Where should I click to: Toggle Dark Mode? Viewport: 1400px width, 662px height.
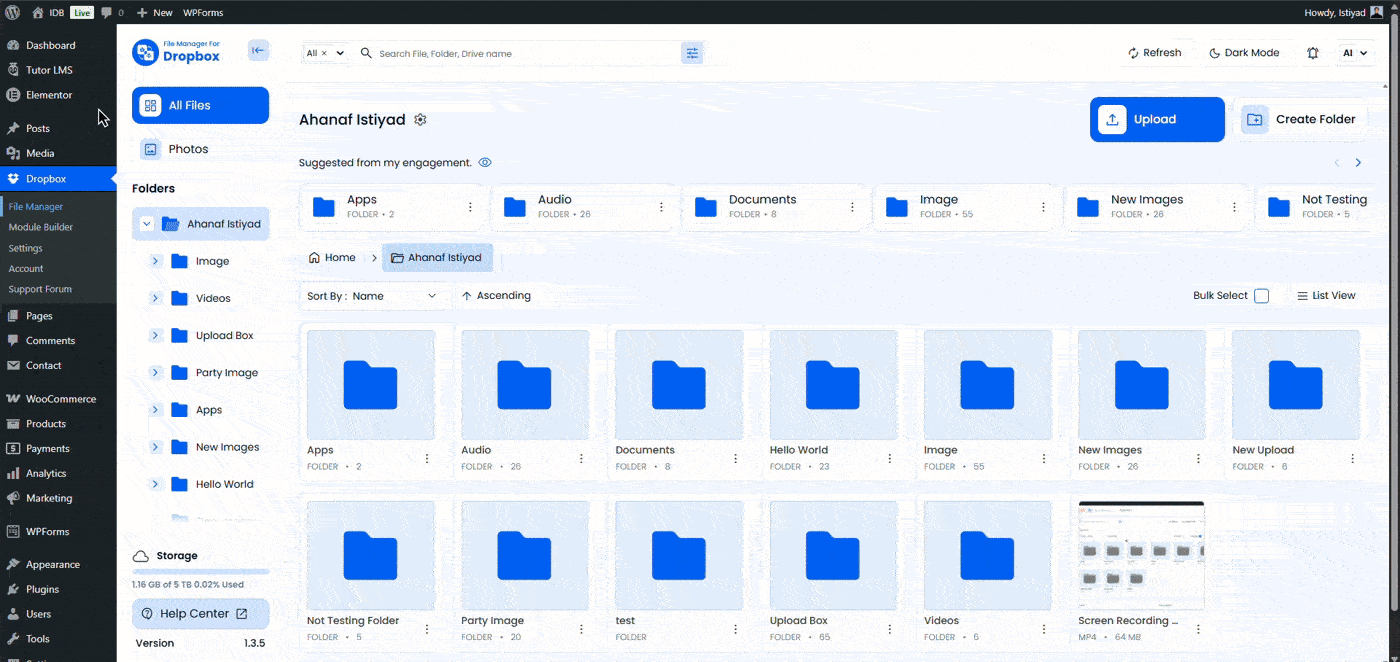click(1244, 52)
